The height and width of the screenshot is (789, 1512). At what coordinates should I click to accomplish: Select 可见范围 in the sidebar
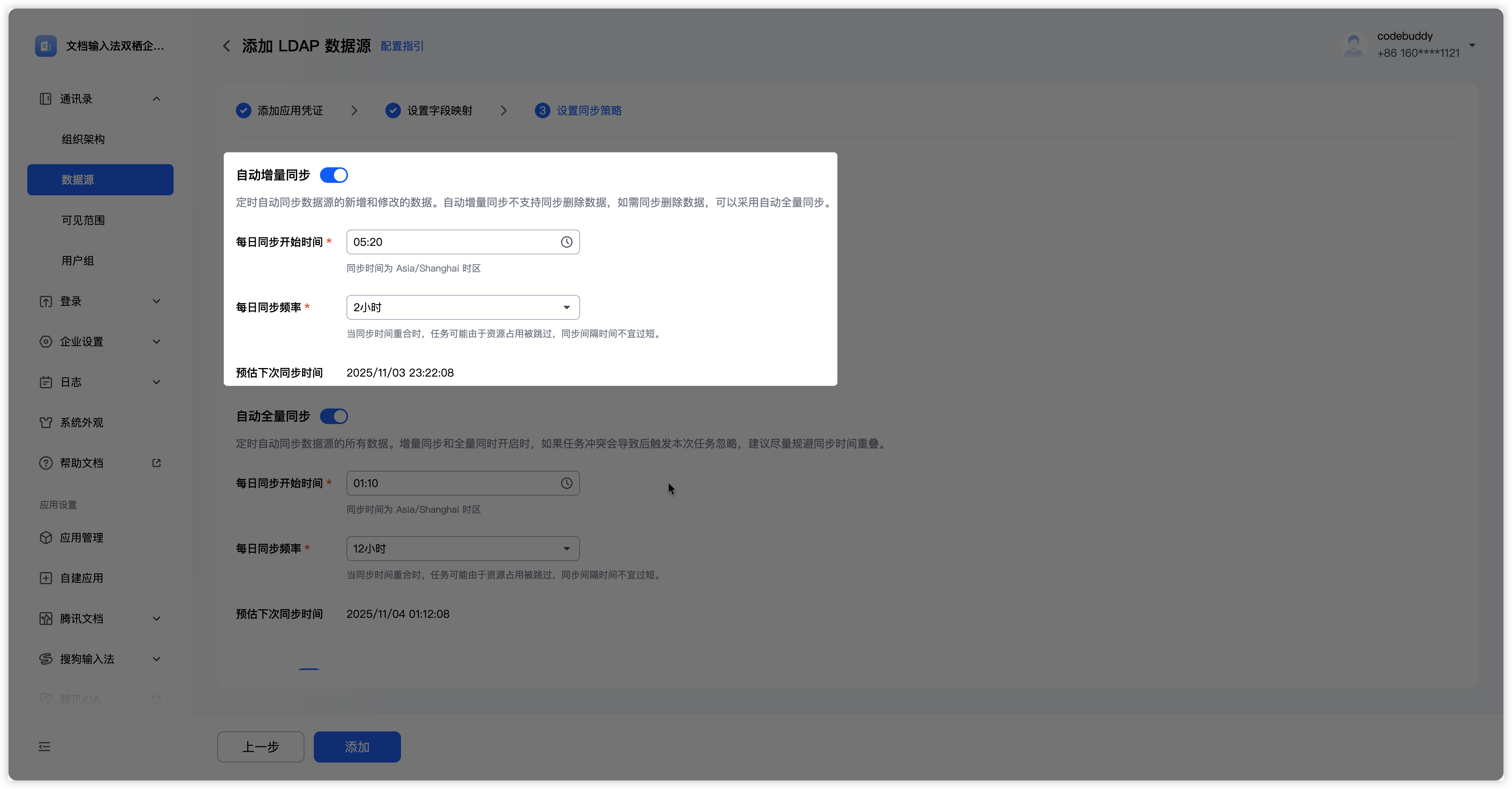pyautogui.click(x=83, y=221)
